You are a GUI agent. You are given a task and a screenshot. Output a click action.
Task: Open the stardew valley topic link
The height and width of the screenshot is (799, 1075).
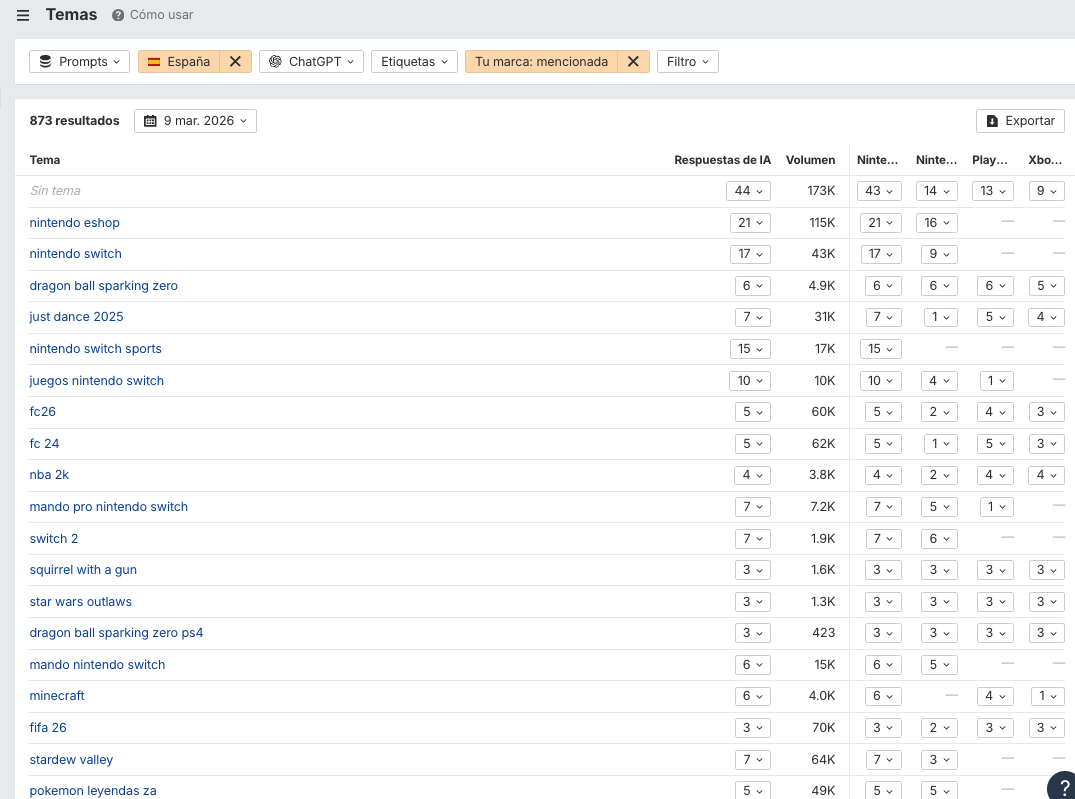[71, 760]
